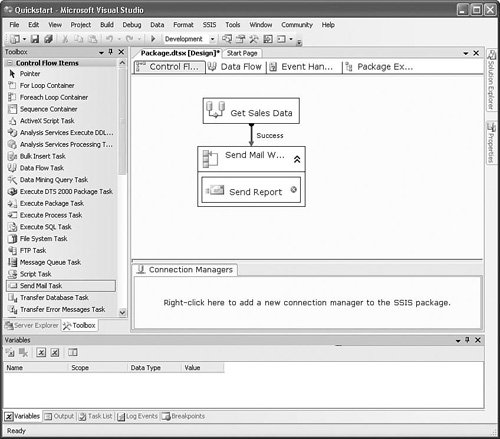500x439 pixels.
Task: Open the Task List tab
Action: (96, 416)
